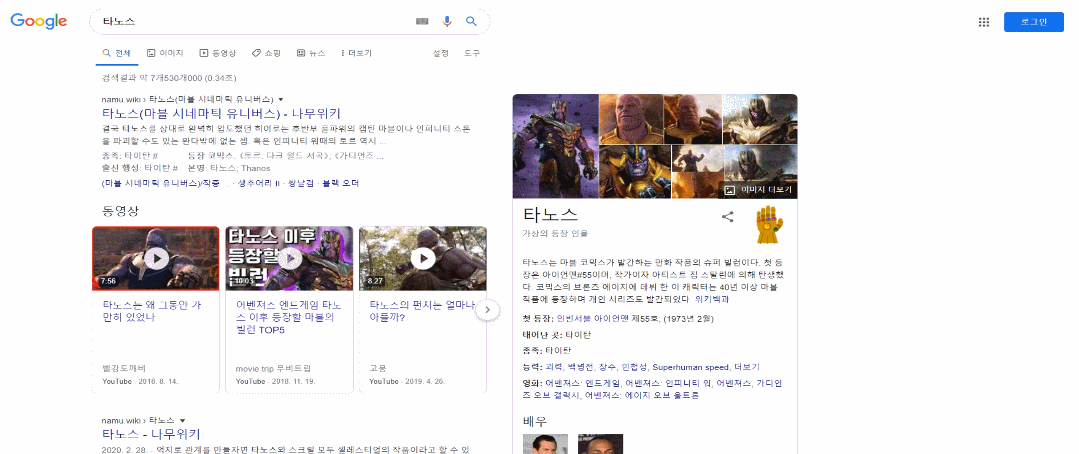The height and width of the screenshot is (454, 1079).
Task: Select the 전체 search tab
Action: 116,53
